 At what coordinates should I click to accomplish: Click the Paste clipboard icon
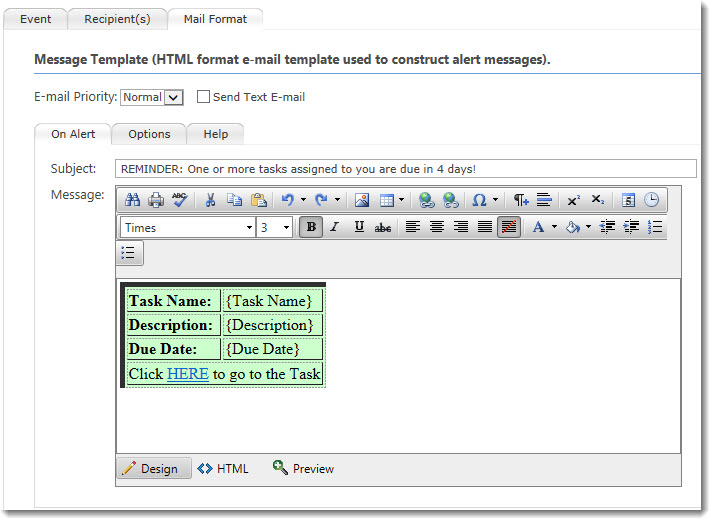259,200
